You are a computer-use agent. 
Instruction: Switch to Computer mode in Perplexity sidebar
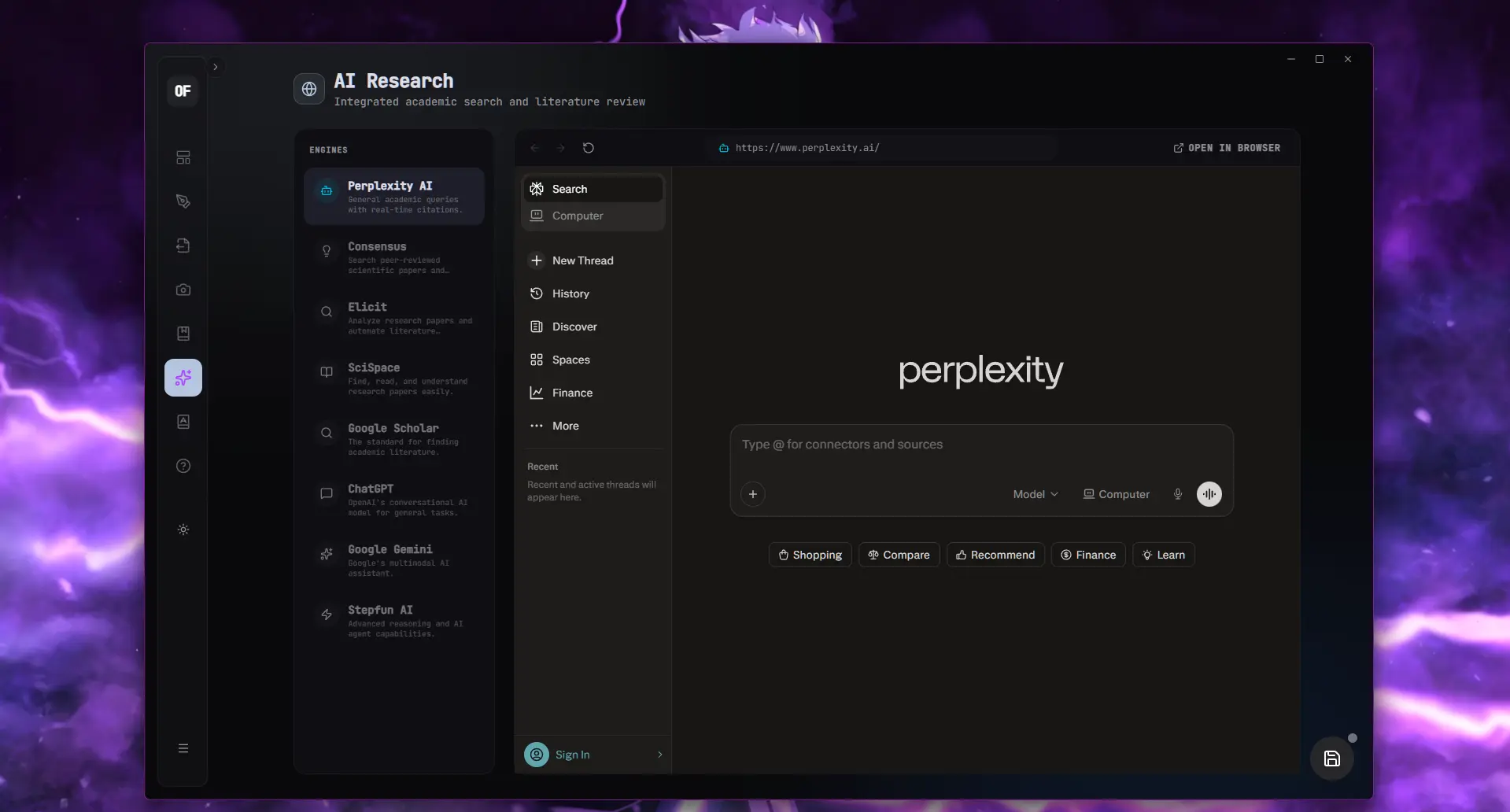click(593, 216)
